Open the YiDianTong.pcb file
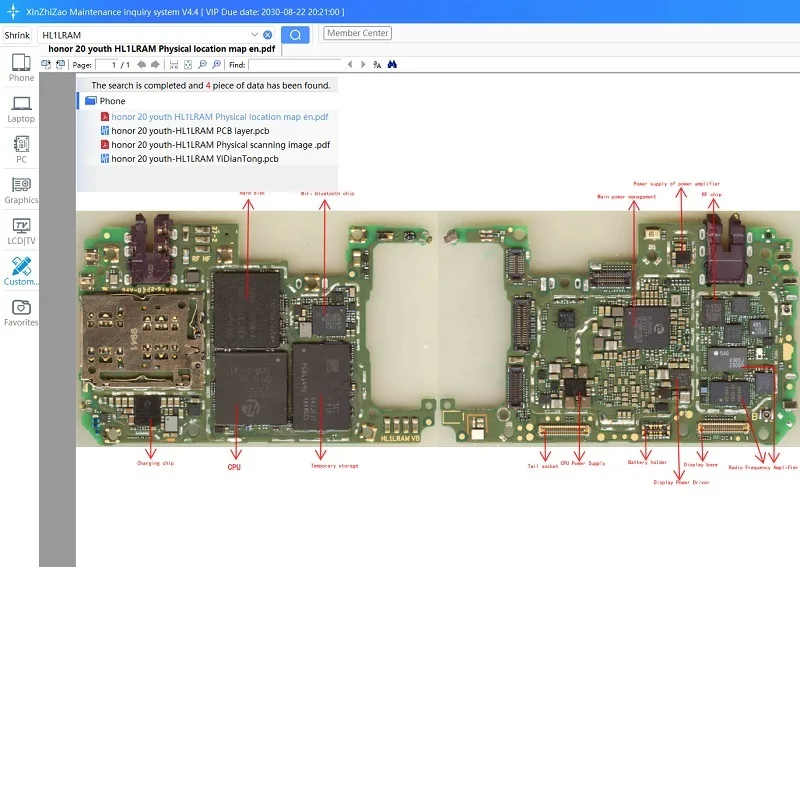 [x=194, y=159]
